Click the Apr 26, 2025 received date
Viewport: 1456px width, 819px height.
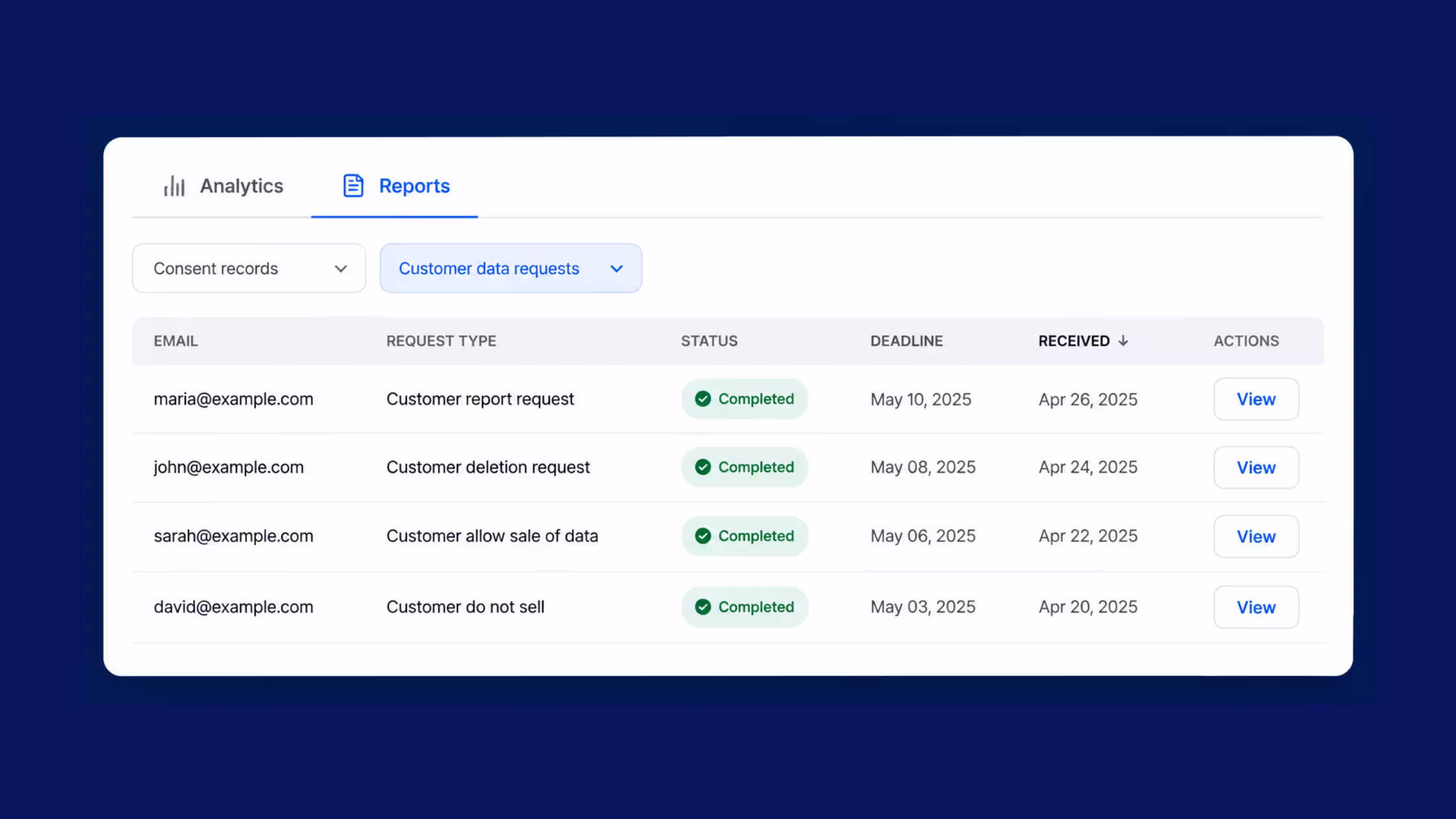1088,400
